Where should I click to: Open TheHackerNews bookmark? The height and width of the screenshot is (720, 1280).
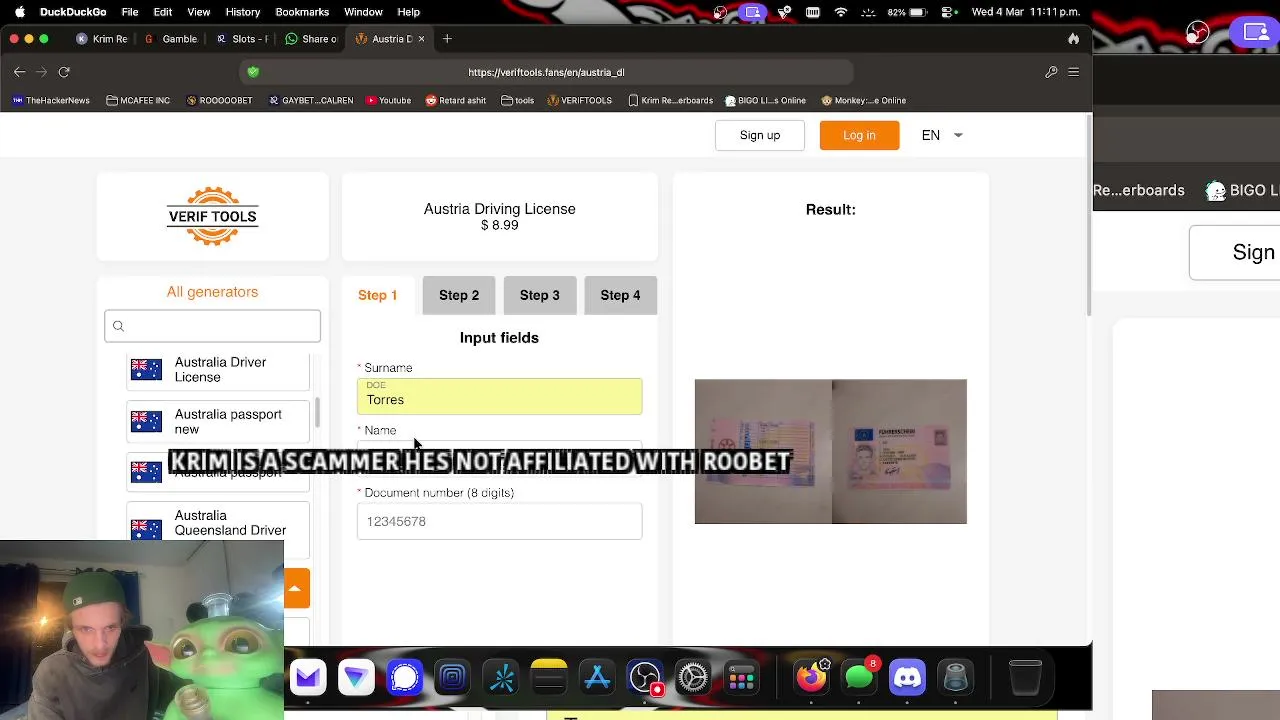pos(51,100)
